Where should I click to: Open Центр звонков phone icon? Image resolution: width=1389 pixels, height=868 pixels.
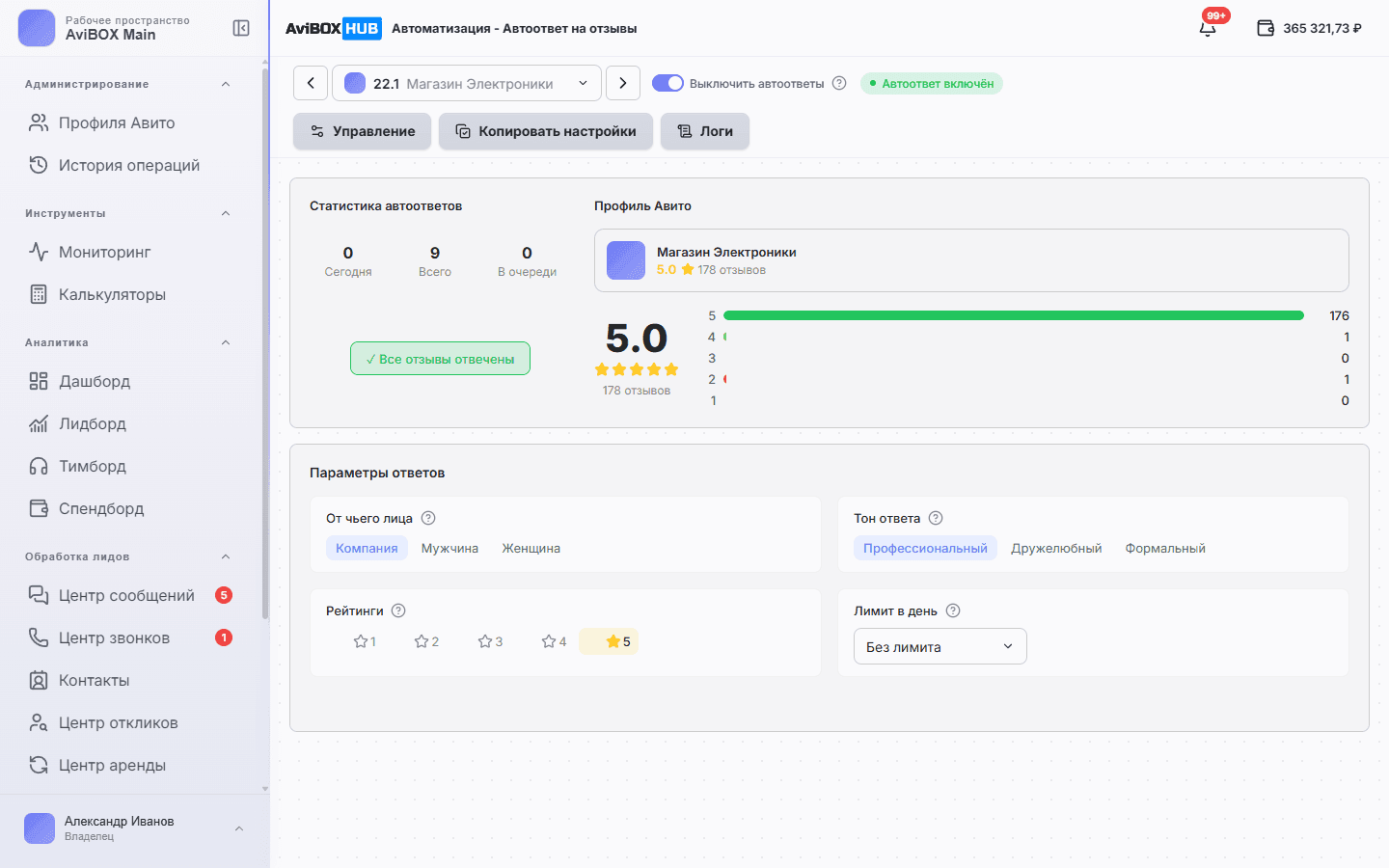(x=39, y=637)
